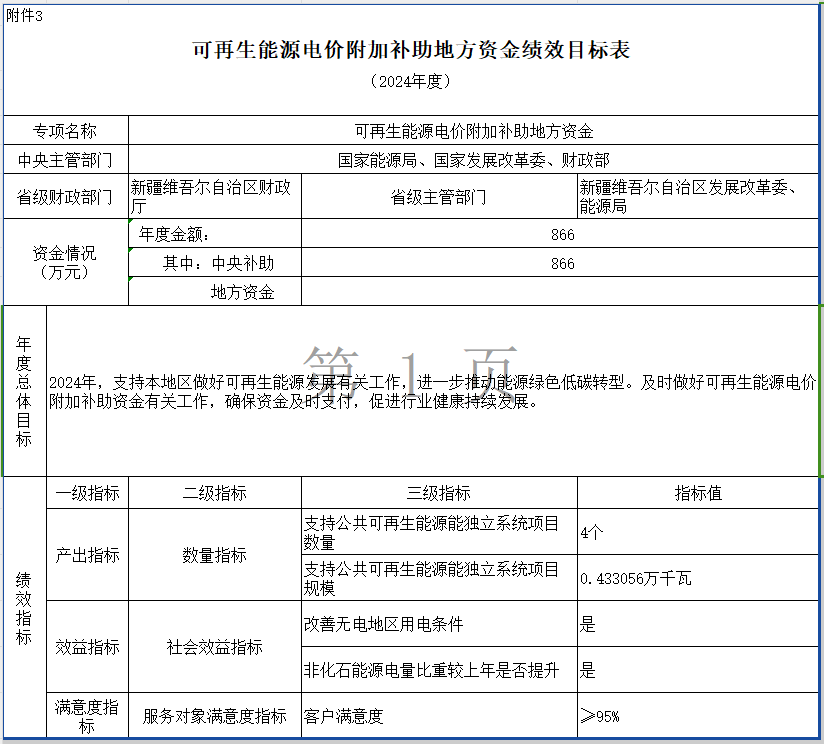Click the empty value cell beside 地方资金
The height and width of the screenshot is (744, 824).
point(562,292)
